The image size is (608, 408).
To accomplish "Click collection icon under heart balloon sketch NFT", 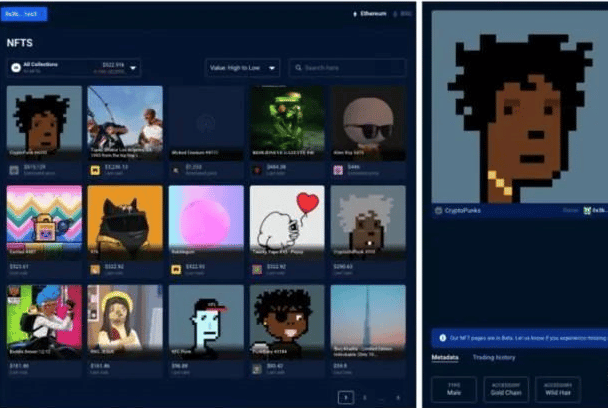I will click(x=257, y=270).
